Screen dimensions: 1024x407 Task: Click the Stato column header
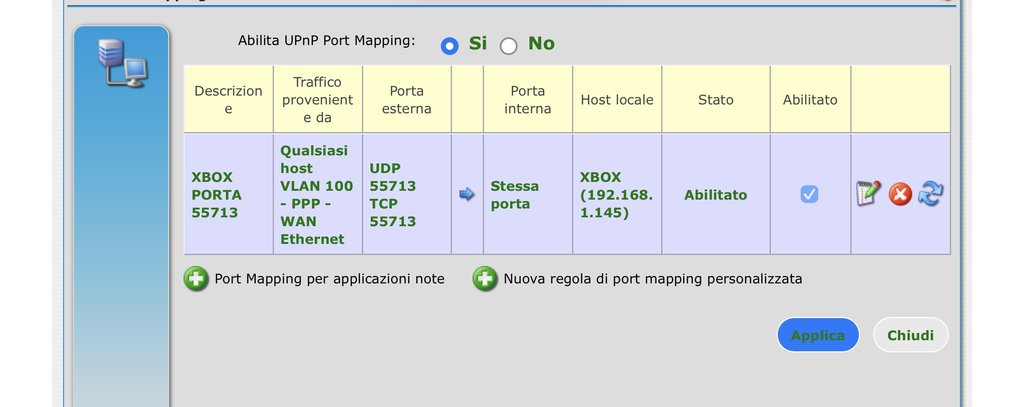pos(716,100)
